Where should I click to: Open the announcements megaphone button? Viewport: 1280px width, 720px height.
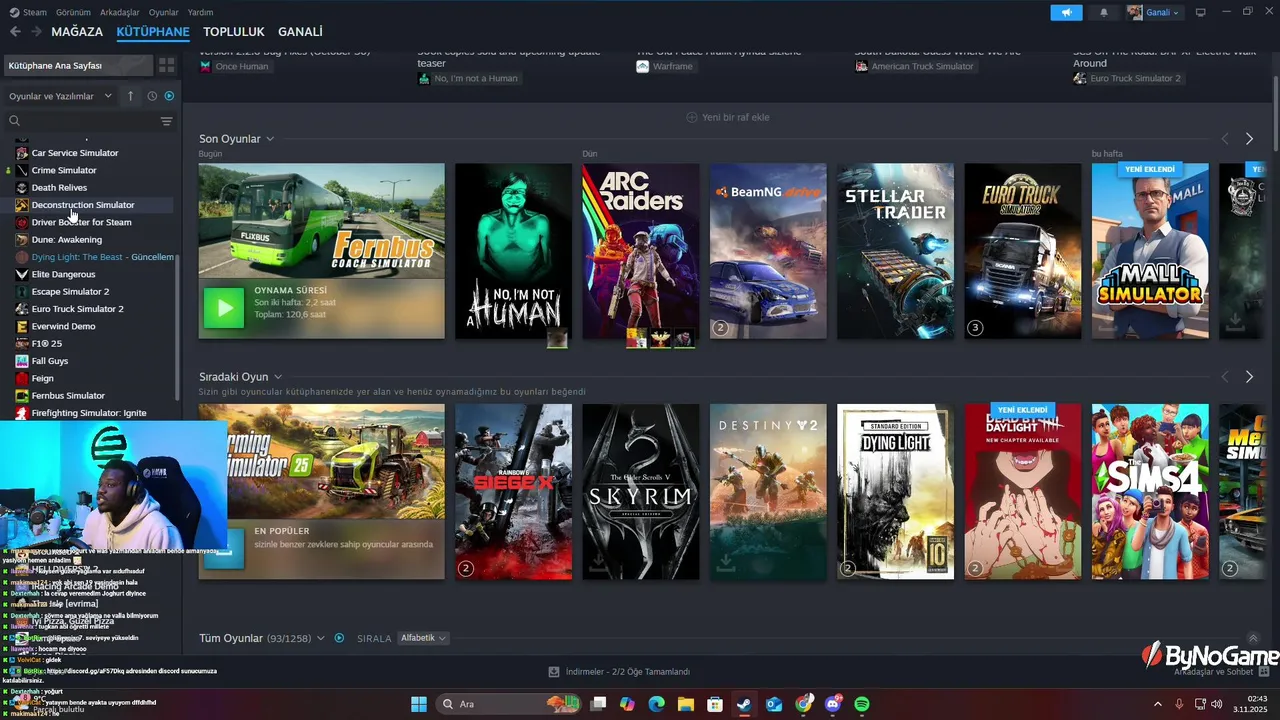tap(1066, 12)
